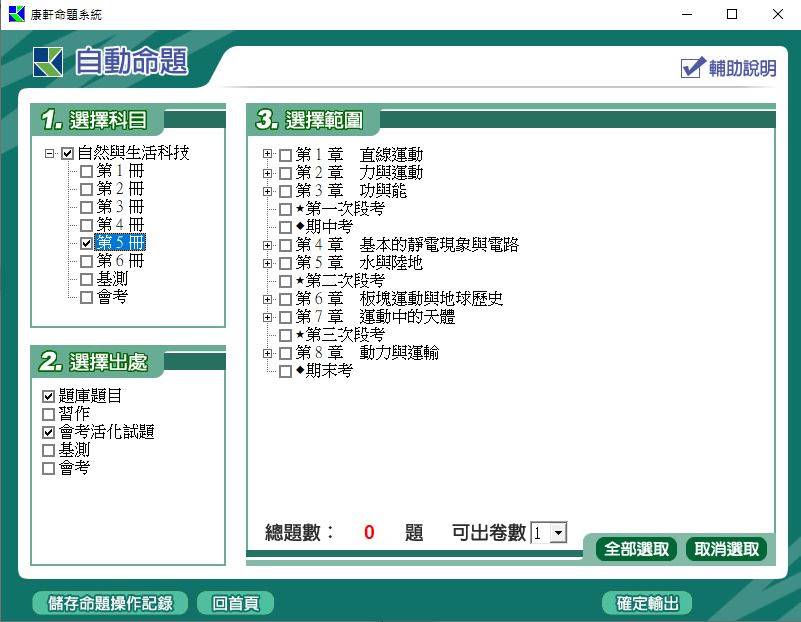
Task: Collapse the 自然與生活科技 tree node
Action: point(49,153)
